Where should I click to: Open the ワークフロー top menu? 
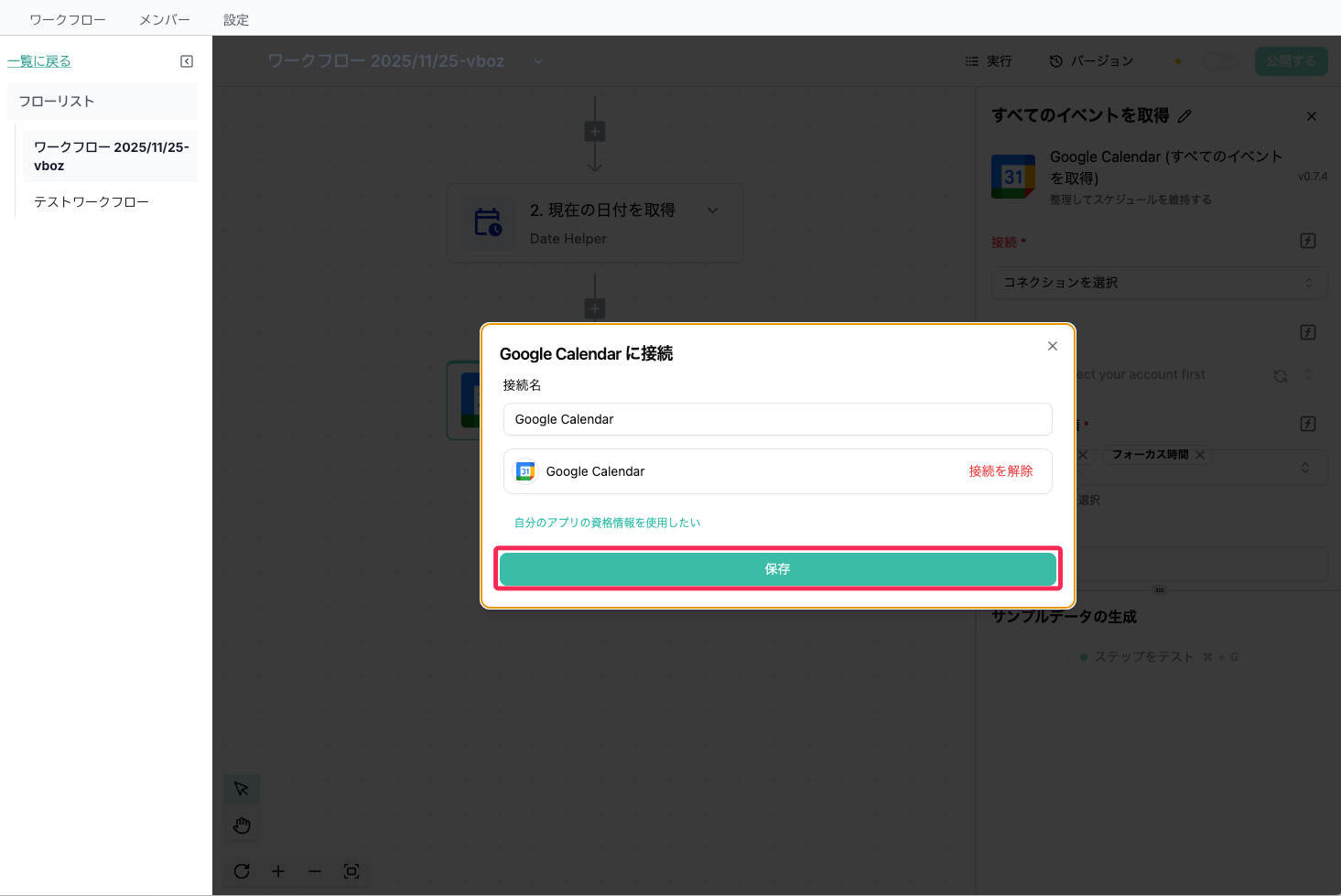(68, 19)
